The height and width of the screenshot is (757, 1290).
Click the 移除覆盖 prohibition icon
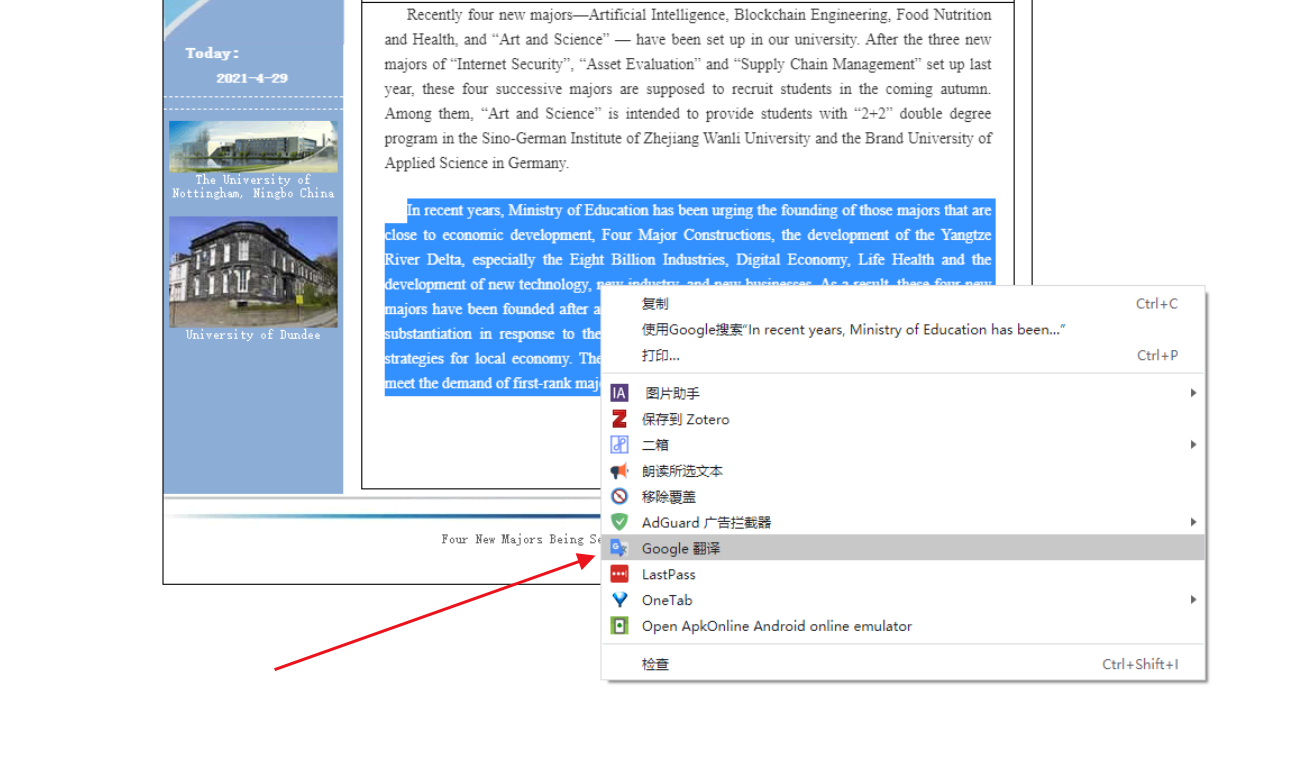coord(619,497)
